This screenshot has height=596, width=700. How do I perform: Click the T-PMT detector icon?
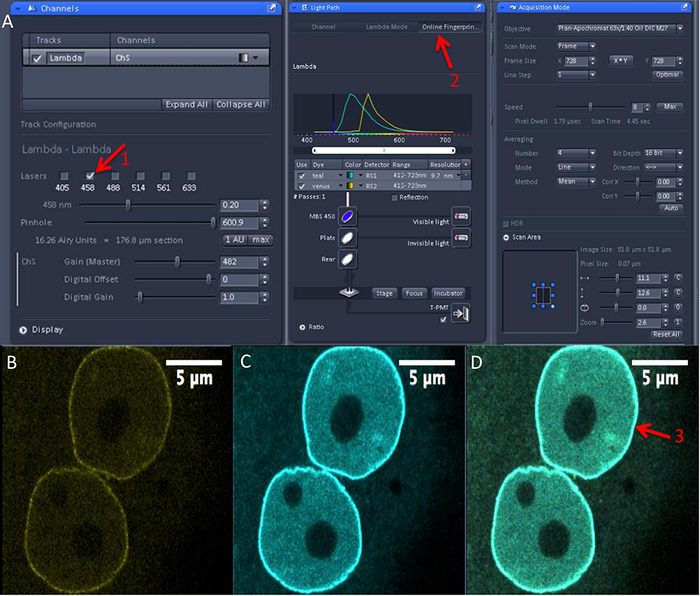click(460, 314)
